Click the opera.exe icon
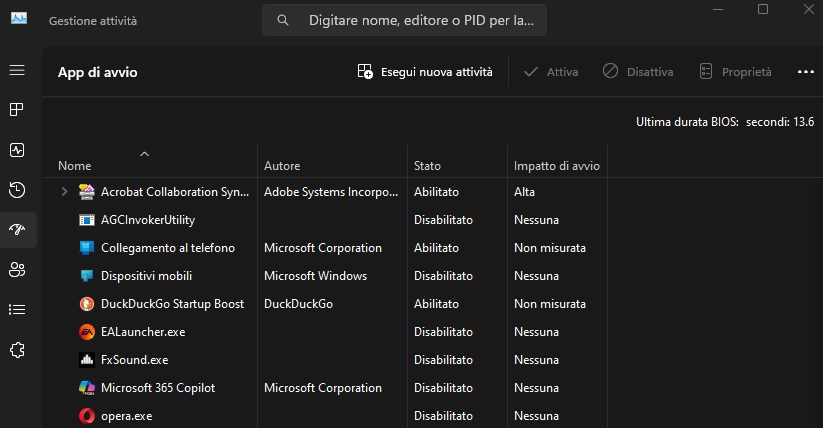Viewport: 823px width, 428px height. pyautogui.click(x=87, y=416)
